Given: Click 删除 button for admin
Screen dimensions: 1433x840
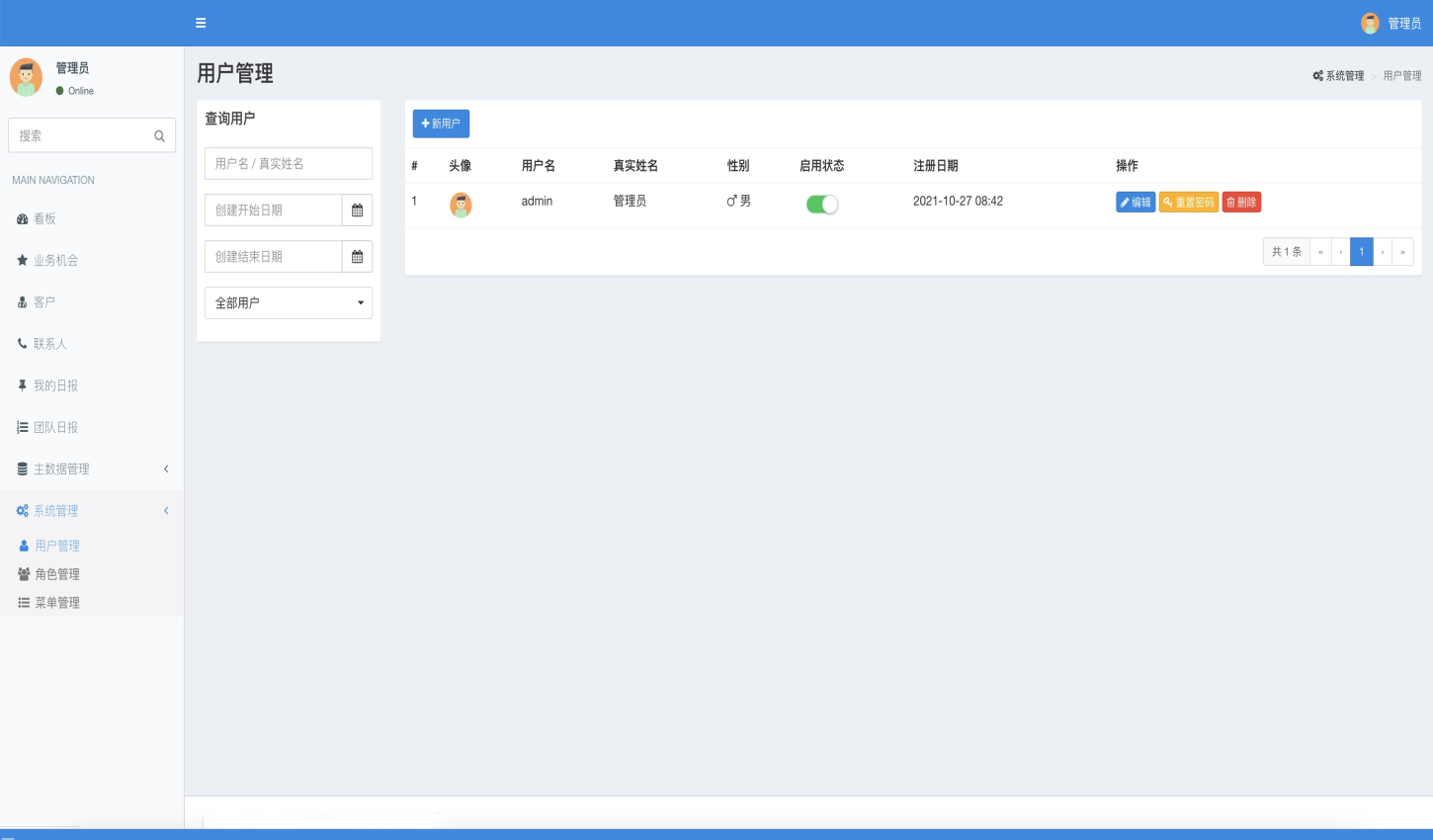Looking at the screenshot, I should click(x=1241, y=202).
